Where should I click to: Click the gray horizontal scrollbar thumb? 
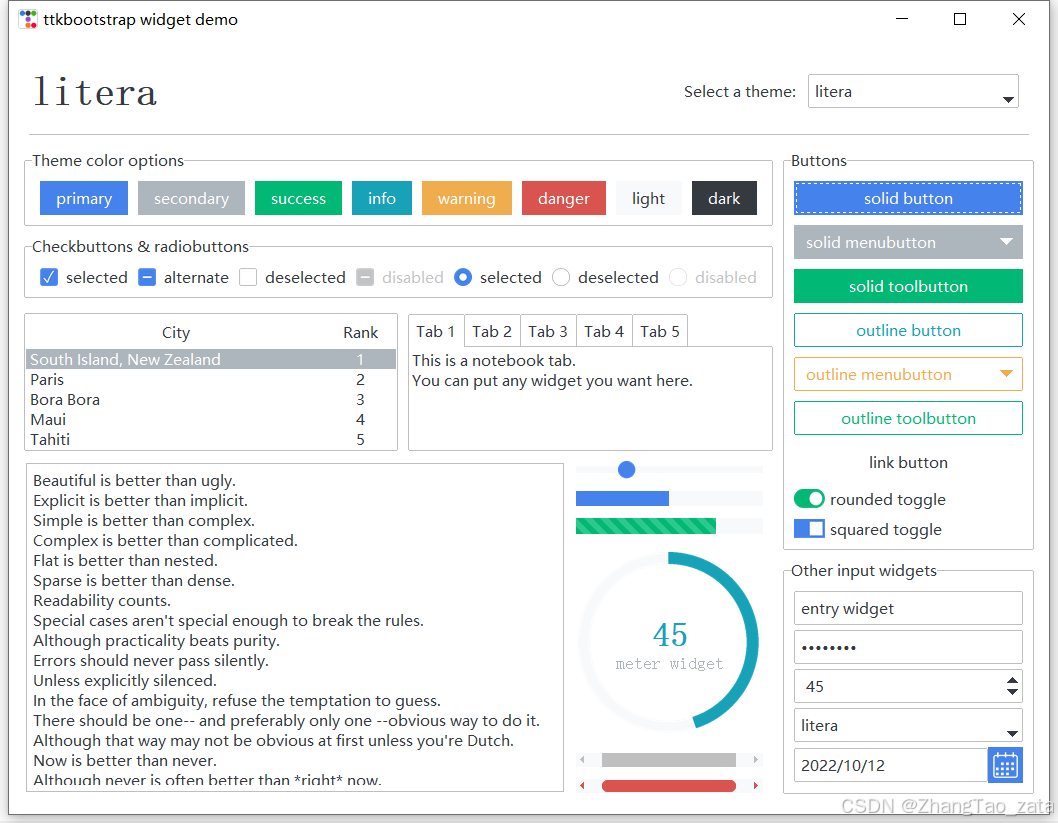click(669, 760)
